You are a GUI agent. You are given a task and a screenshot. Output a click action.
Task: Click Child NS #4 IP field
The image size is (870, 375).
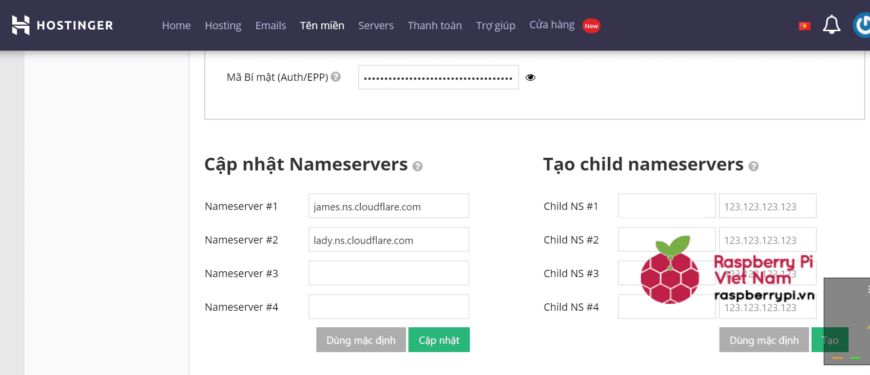click(768, 307)
